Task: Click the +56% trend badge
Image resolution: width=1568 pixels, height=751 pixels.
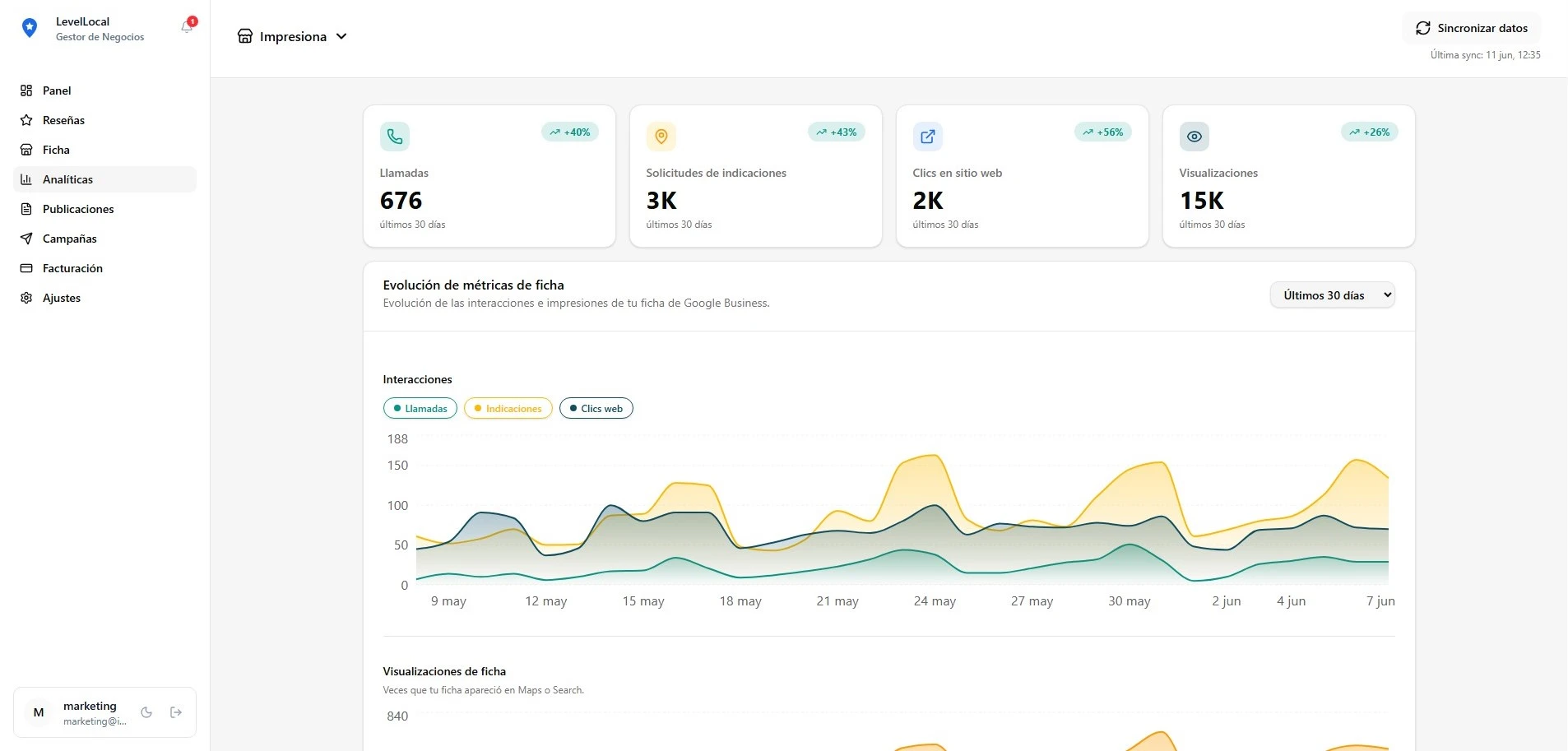Action: [x=1103, y=132]
